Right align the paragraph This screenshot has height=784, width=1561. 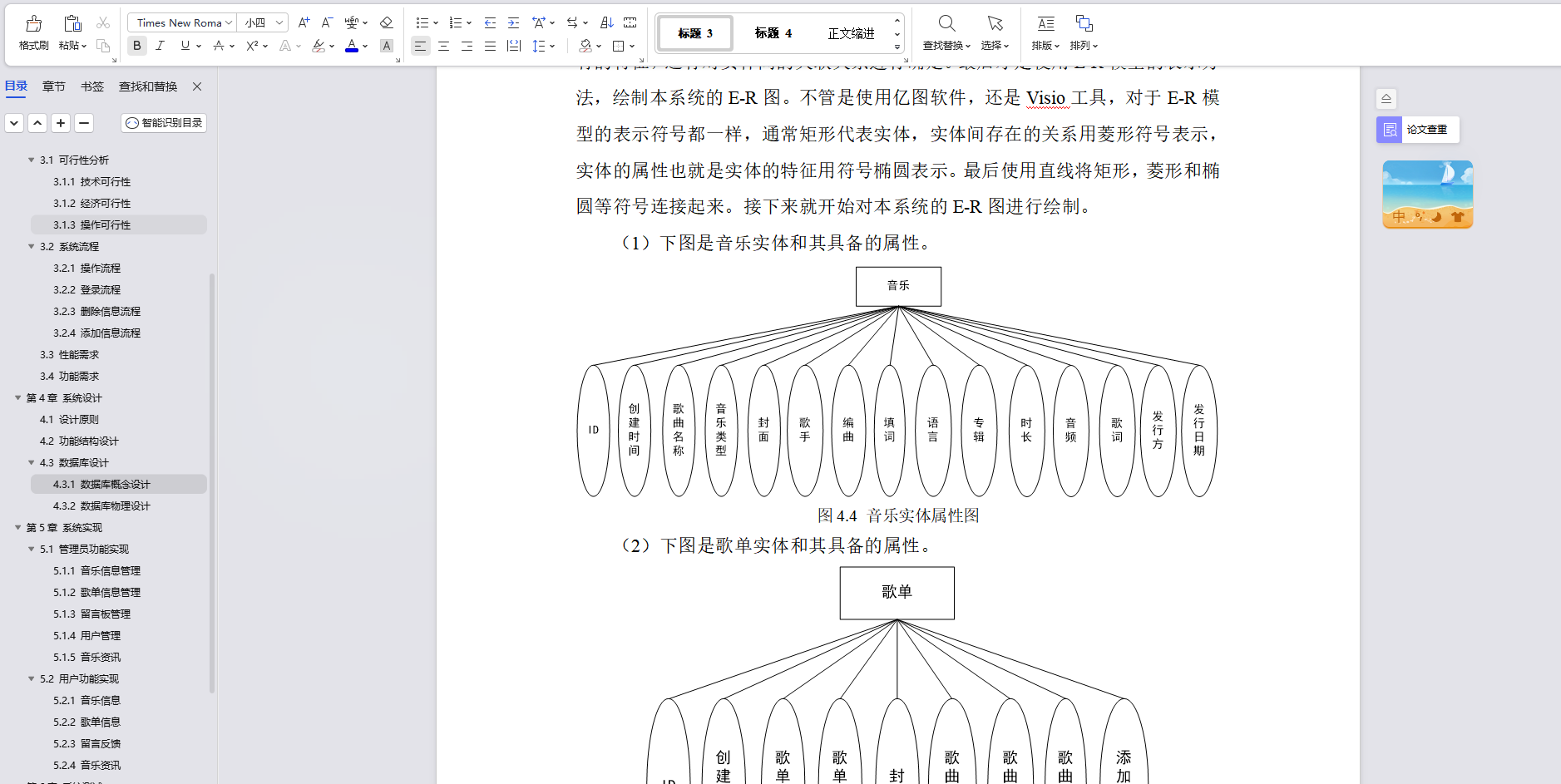467,46
